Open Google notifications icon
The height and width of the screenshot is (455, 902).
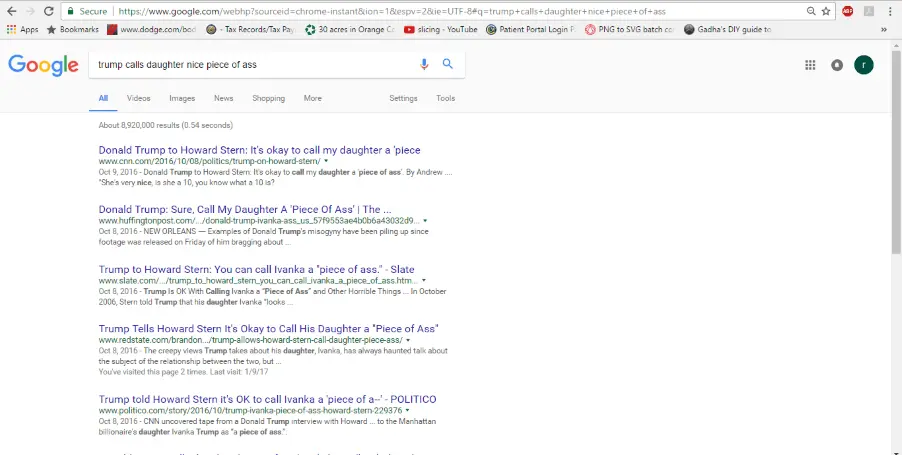(x=837, y=65)
